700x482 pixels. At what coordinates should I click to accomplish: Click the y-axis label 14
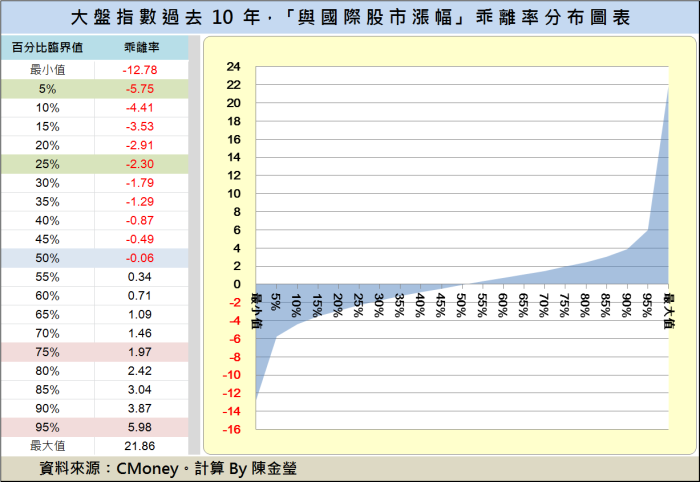233,157
